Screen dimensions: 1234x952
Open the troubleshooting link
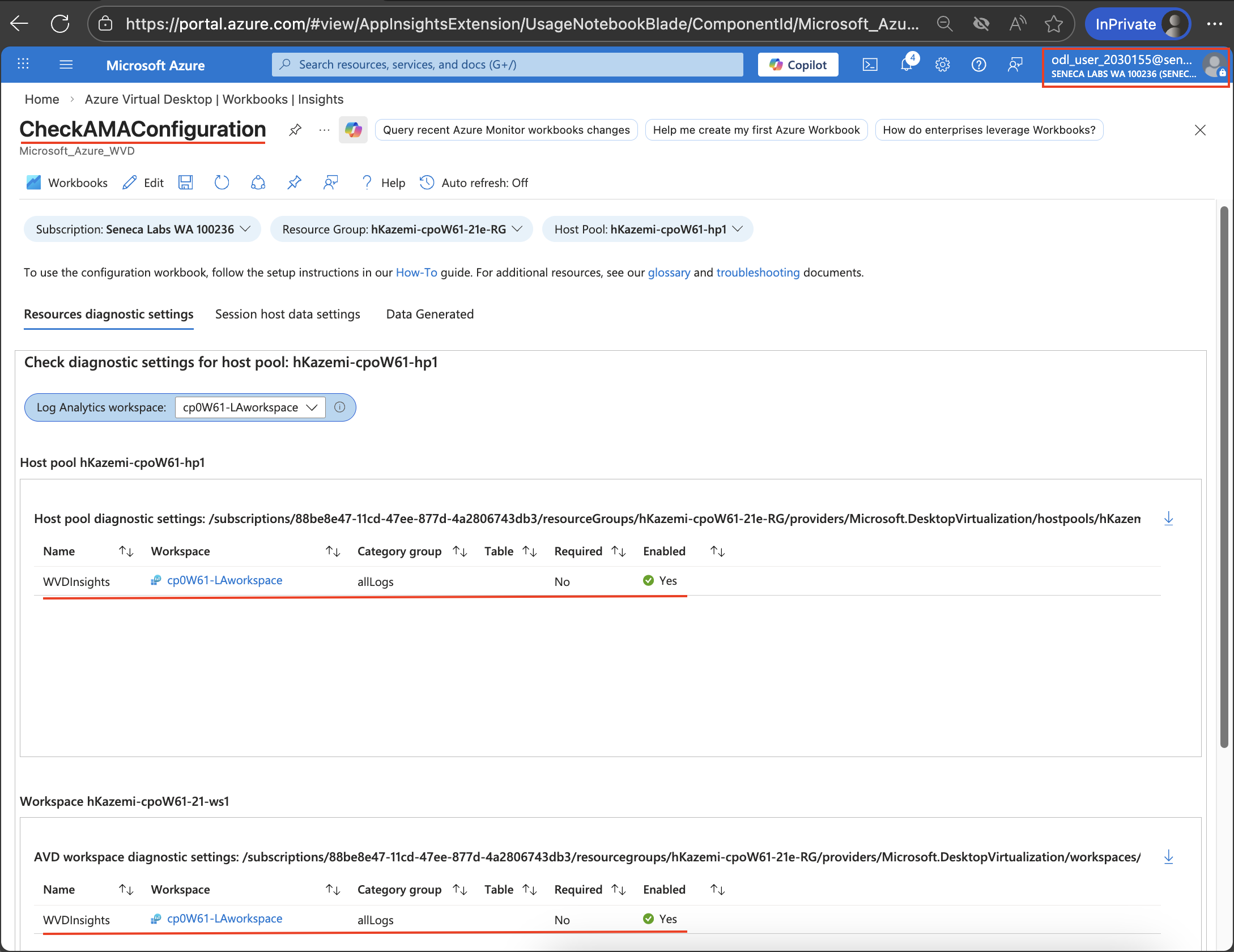click(x=758, y=273)
